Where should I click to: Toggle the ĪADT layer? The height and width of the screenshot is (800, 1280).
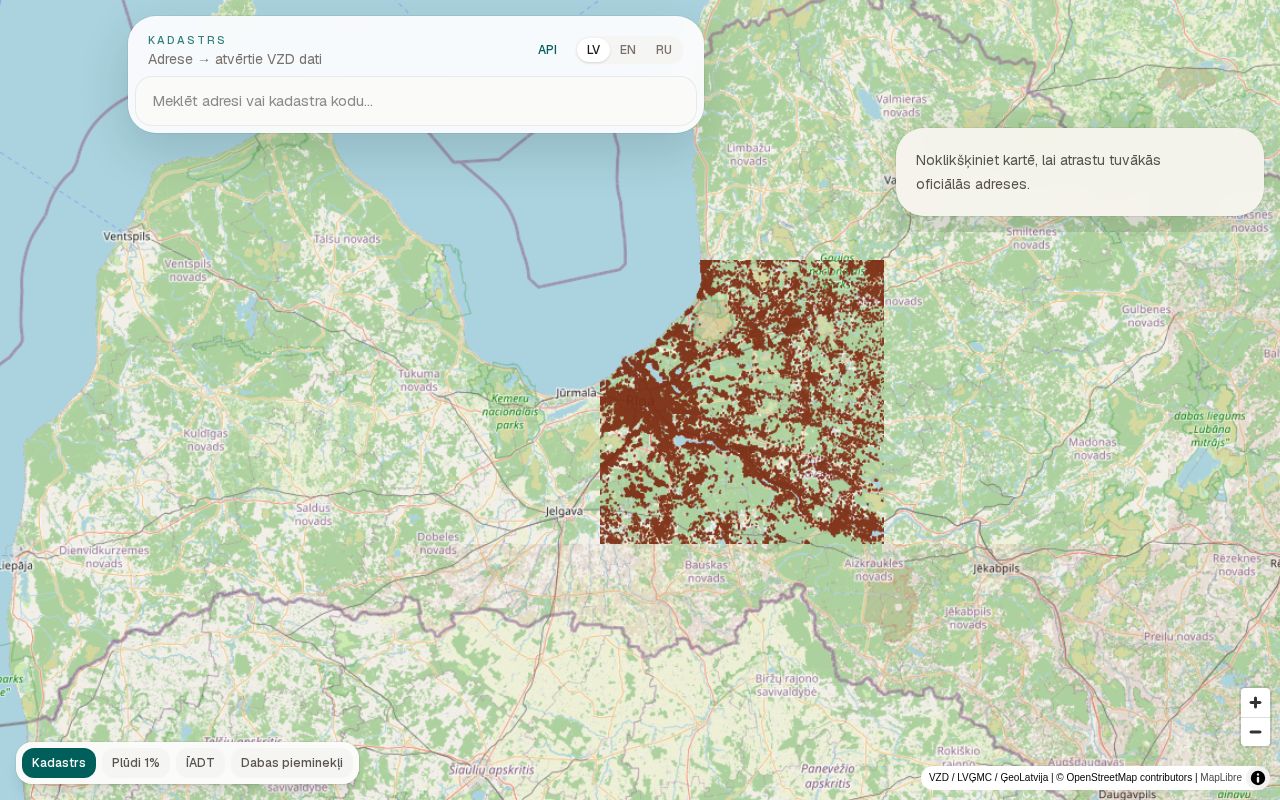(x=200, y=763)
